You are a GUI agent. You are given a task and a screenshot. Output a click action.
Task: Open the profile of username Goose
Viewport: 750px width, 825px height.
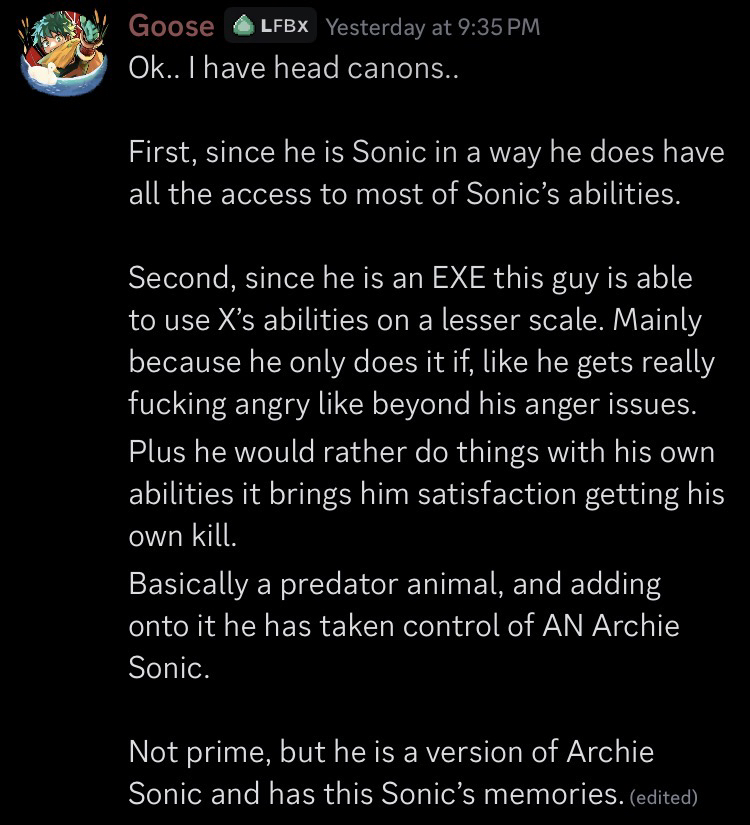click(x=171, y=27)
